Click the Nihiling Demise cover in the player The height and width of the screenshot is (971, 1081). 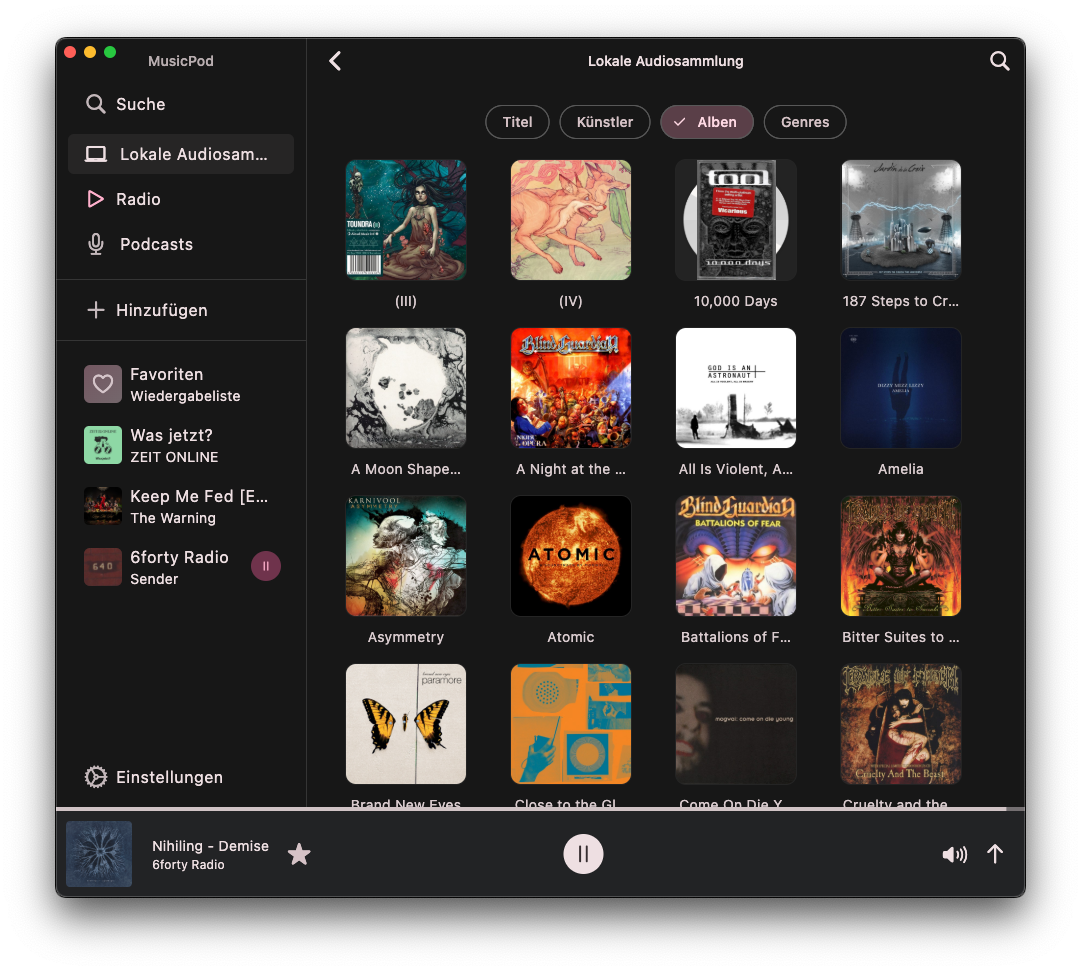click(99, 854)
